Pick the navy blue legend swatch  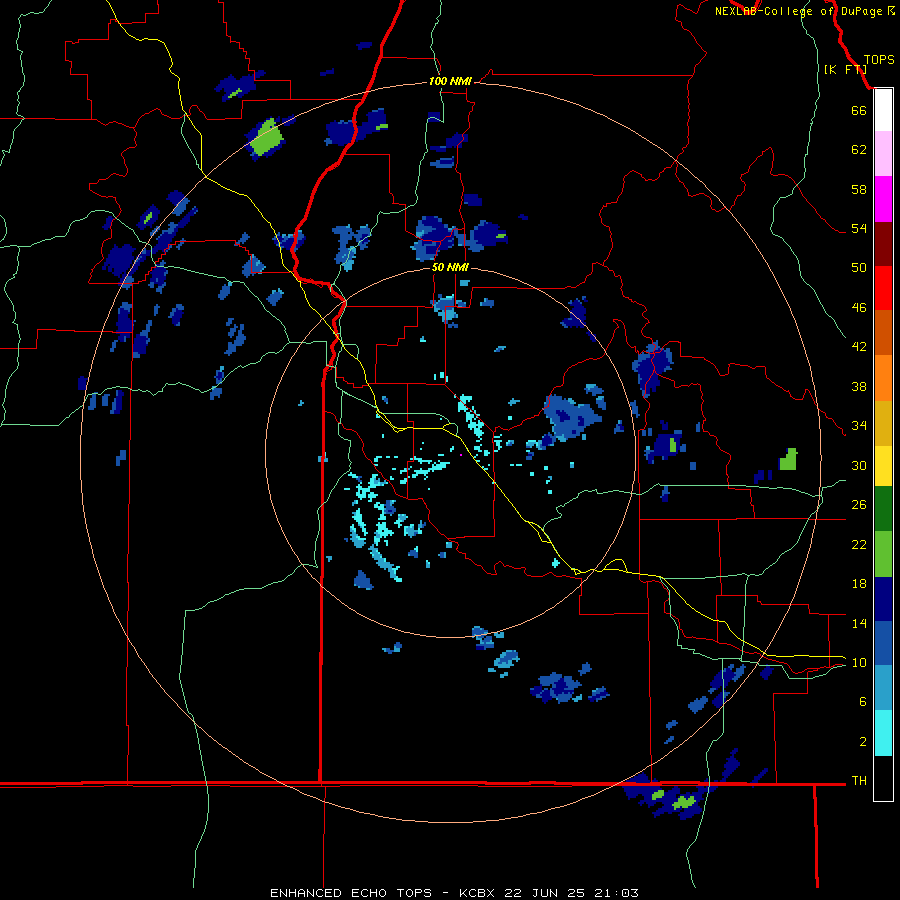pos(883,599)
